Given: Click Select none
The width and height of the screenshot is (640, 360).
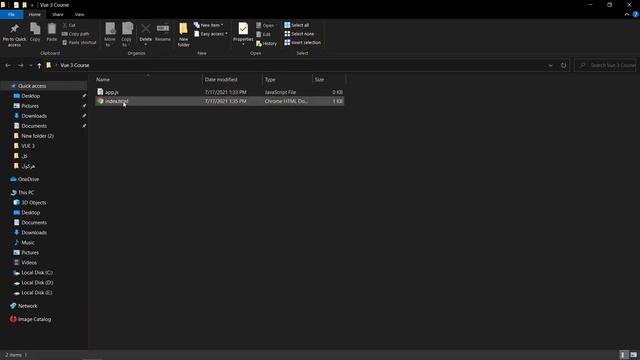Looking at the screenshot, I should click(299, 34).
